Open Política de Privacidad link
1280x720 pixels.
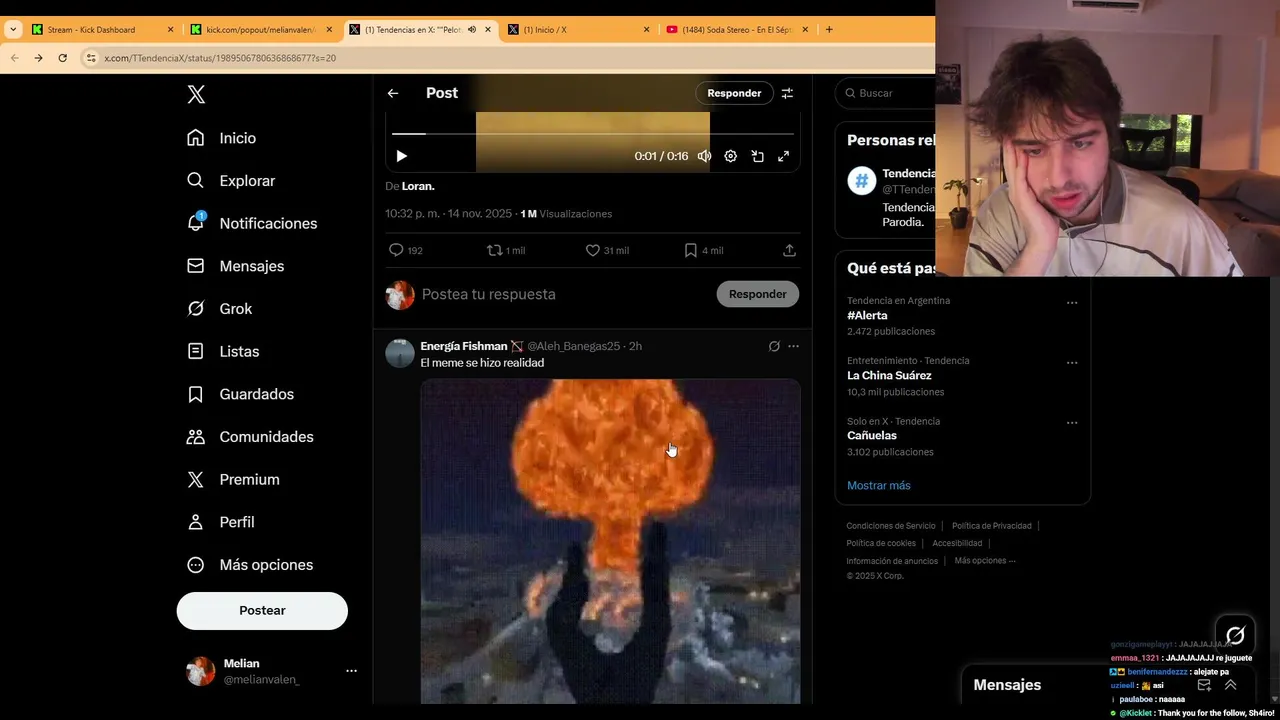[x=991, y=526]
